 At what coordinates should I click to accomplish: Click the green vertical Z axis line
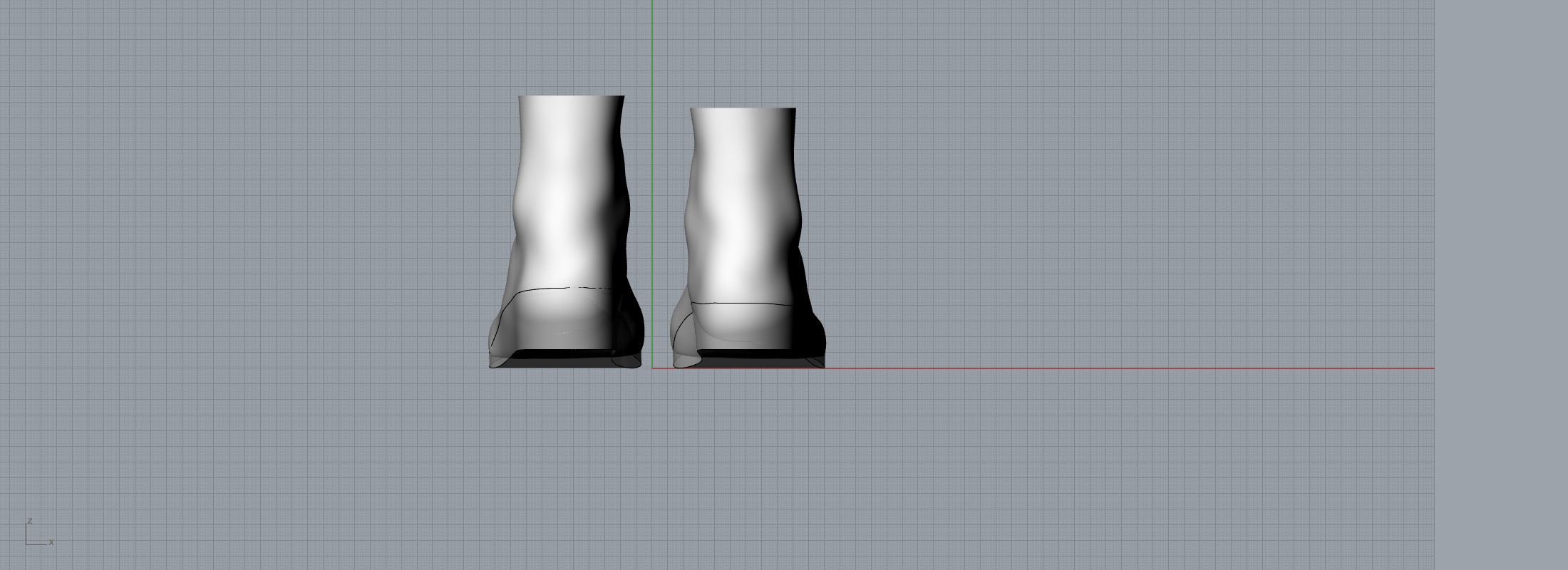pos(651,57)
